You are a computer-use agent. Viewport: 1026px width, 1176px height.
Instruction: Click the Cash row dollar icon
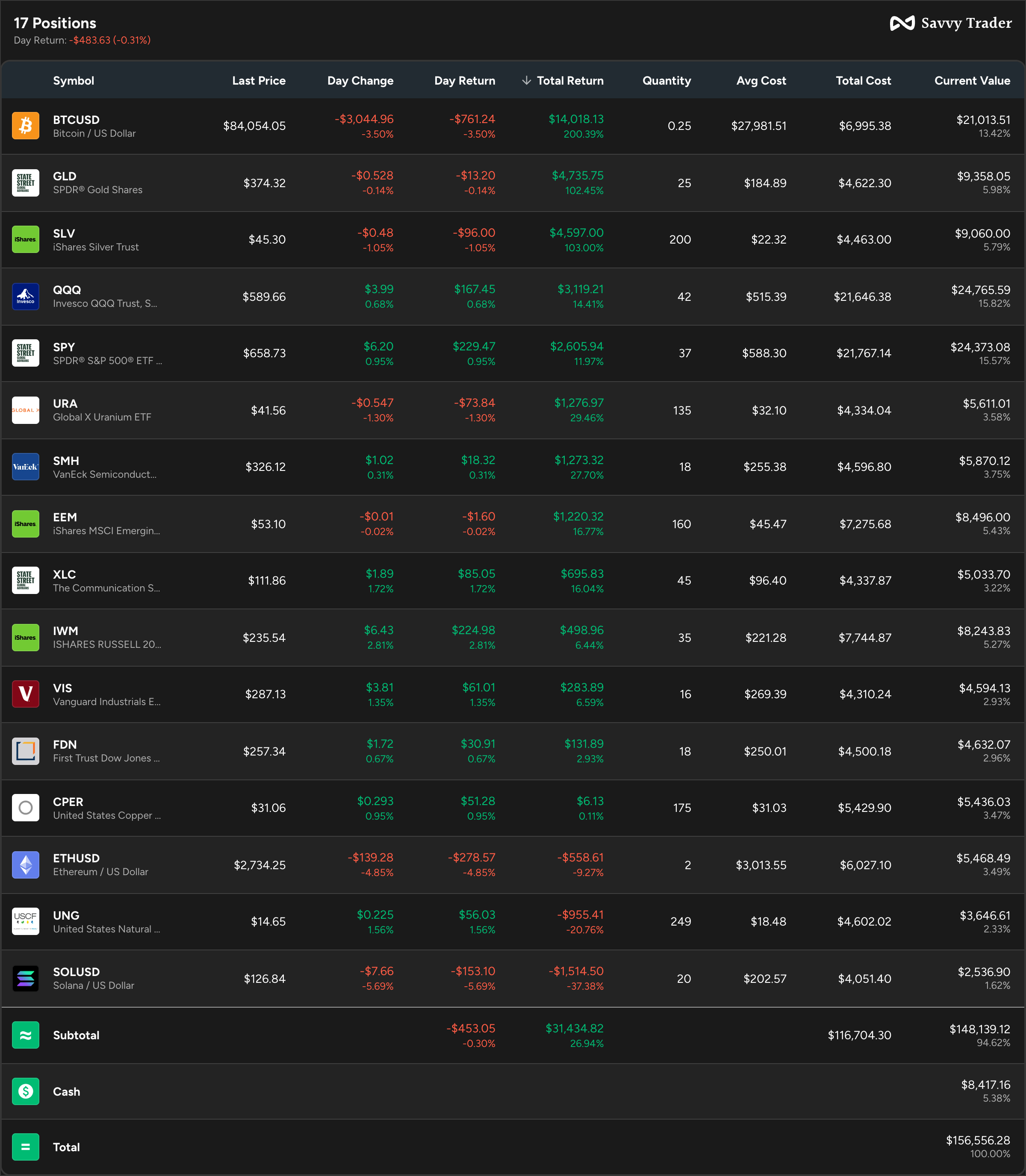pos(26,1091)
